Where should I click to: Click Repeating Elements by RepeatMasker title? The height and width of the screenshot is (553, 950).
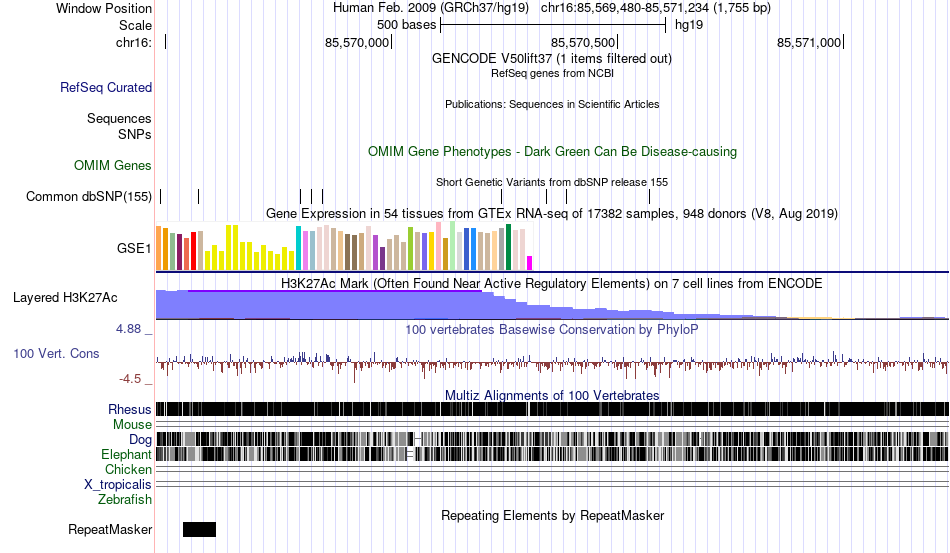coord(552,515)
